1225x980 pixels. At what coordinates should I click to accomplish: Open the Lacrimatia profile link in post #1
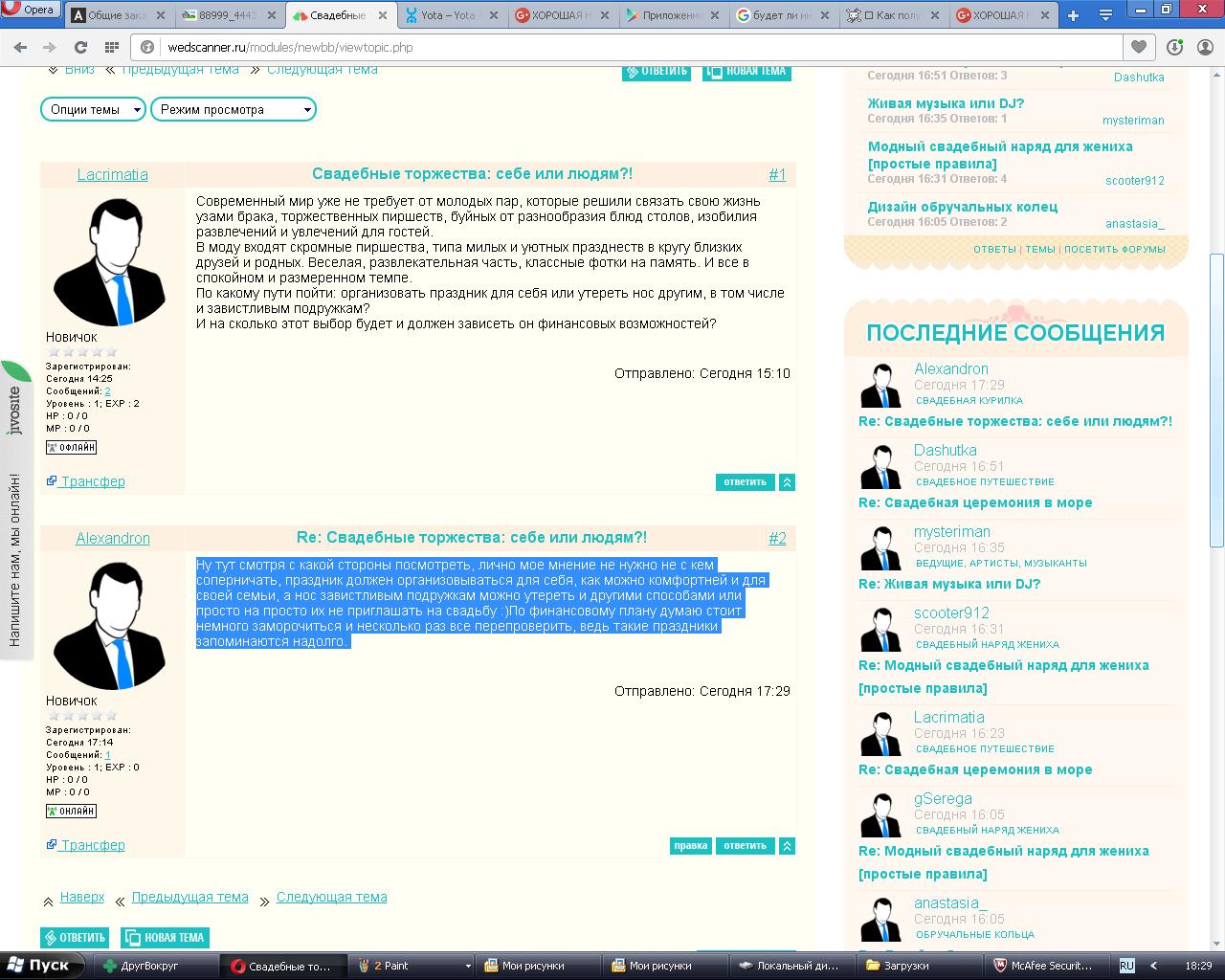(113, 174)
